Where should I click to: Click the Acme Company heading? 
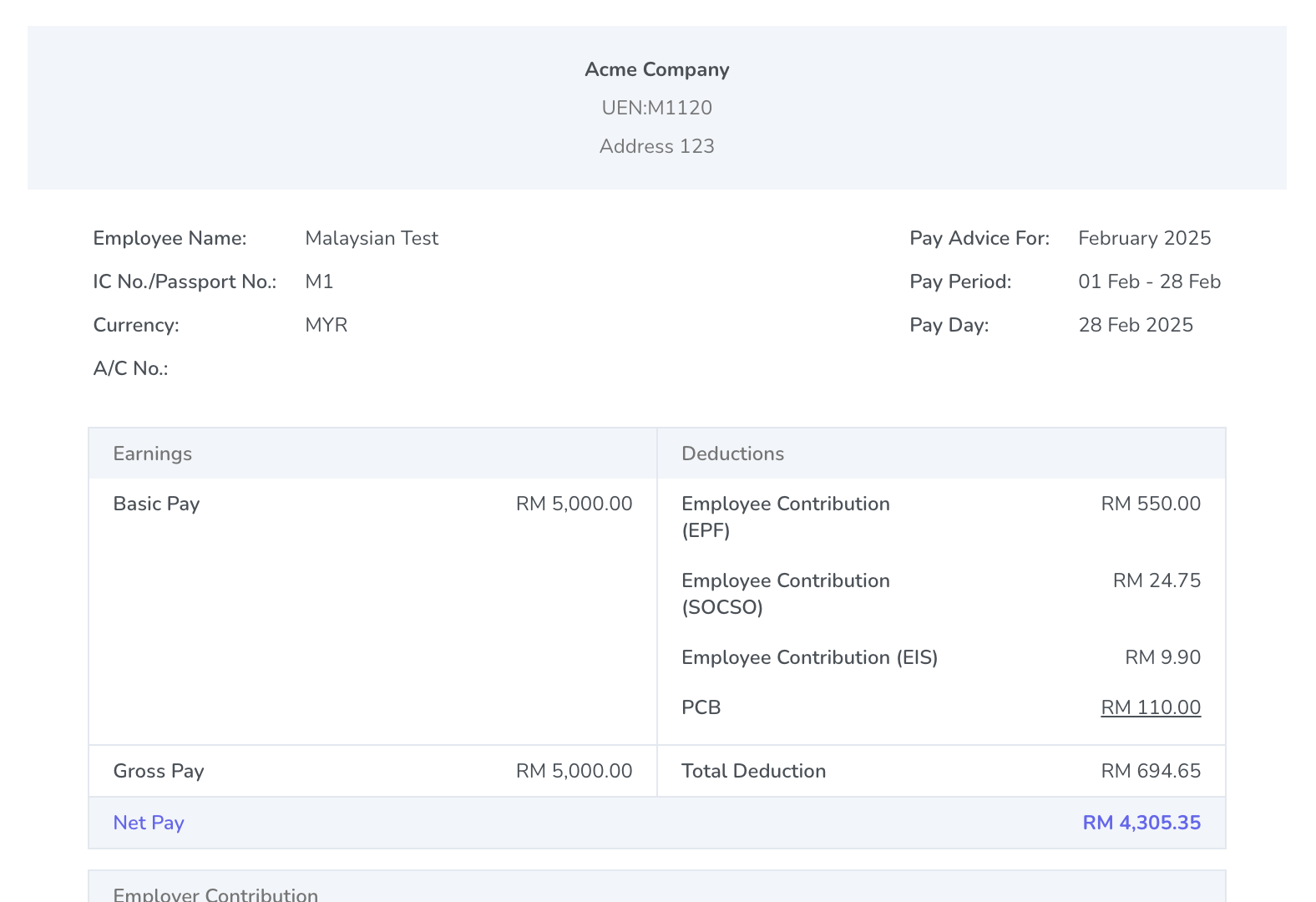point(657,69)
